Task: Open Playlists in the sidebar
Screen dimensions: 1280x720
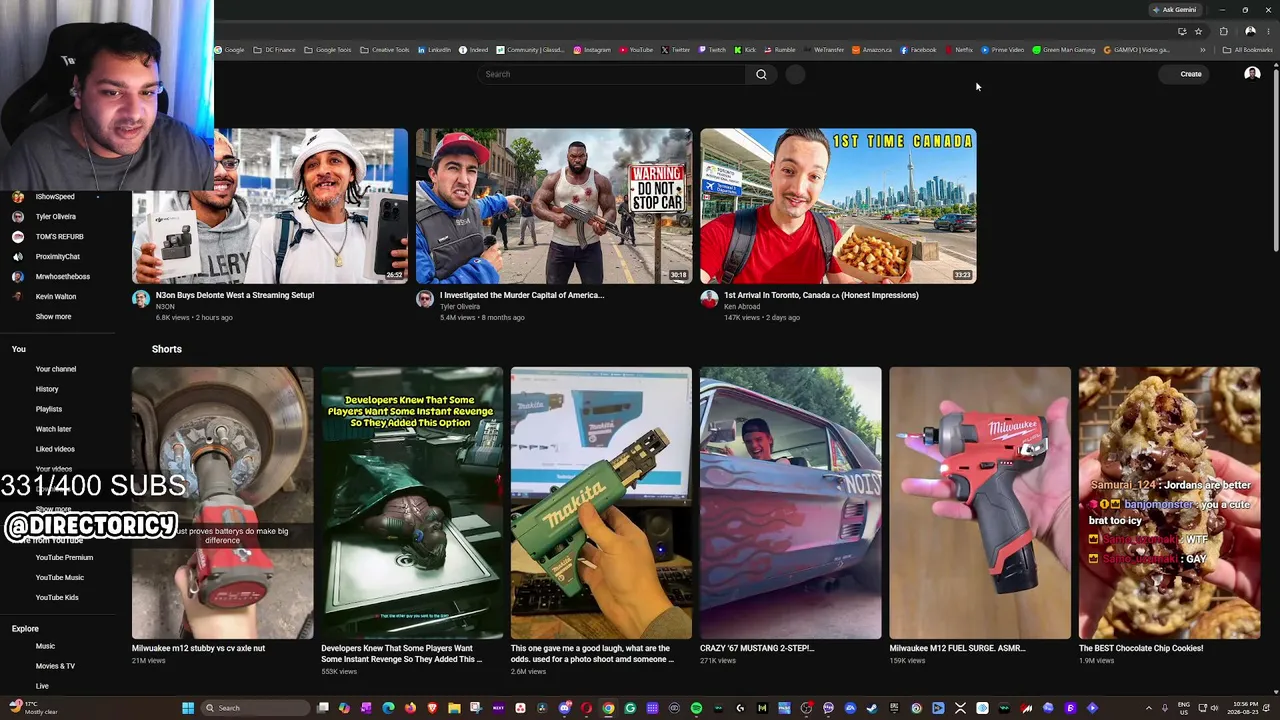Action: [x=49, y=409]
